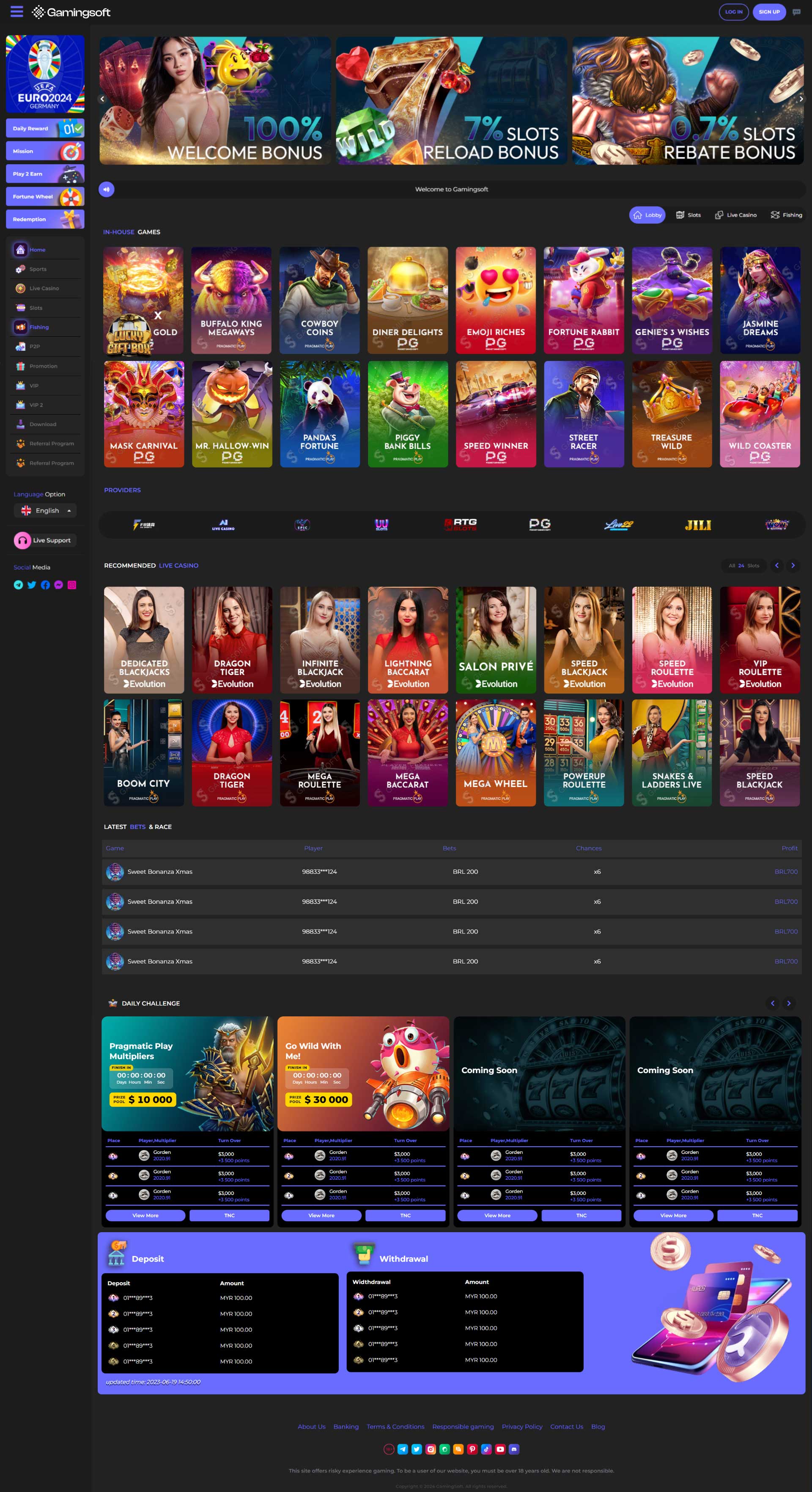Open the Terms & Conditions footer link
Viewport: 812px width, 1492px height.
coord(395,1426)
